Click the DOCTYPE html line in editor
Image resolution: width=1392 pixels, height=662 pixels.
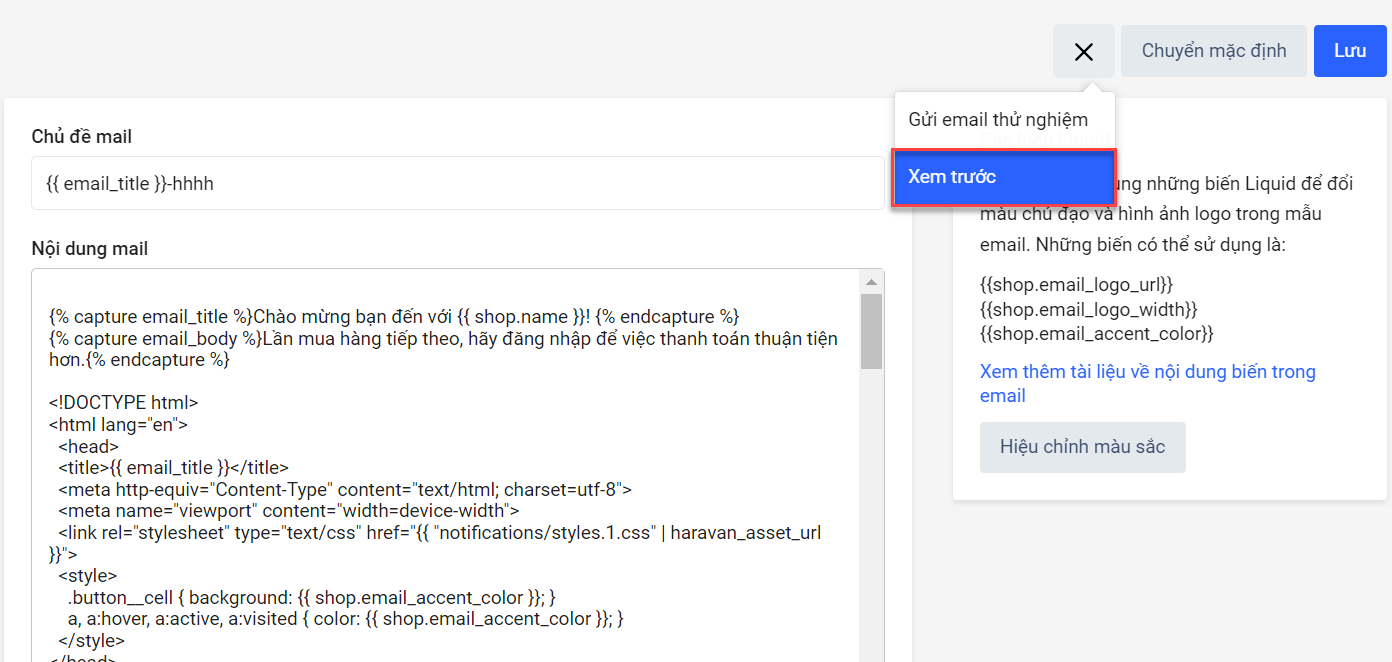pos(124,403)
